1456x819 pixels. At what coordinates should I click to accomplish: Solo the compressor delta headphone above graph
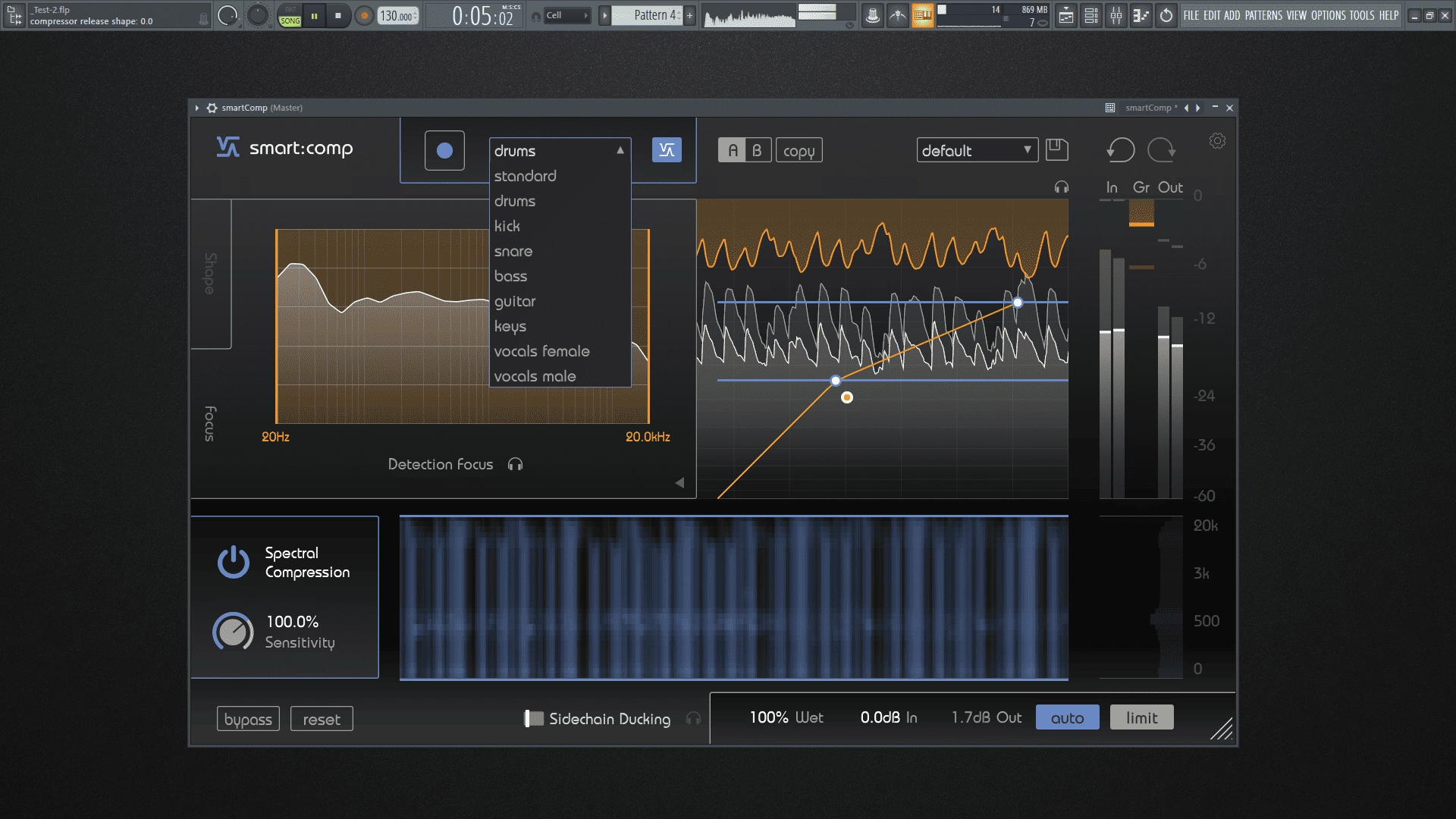[1061, 187]
